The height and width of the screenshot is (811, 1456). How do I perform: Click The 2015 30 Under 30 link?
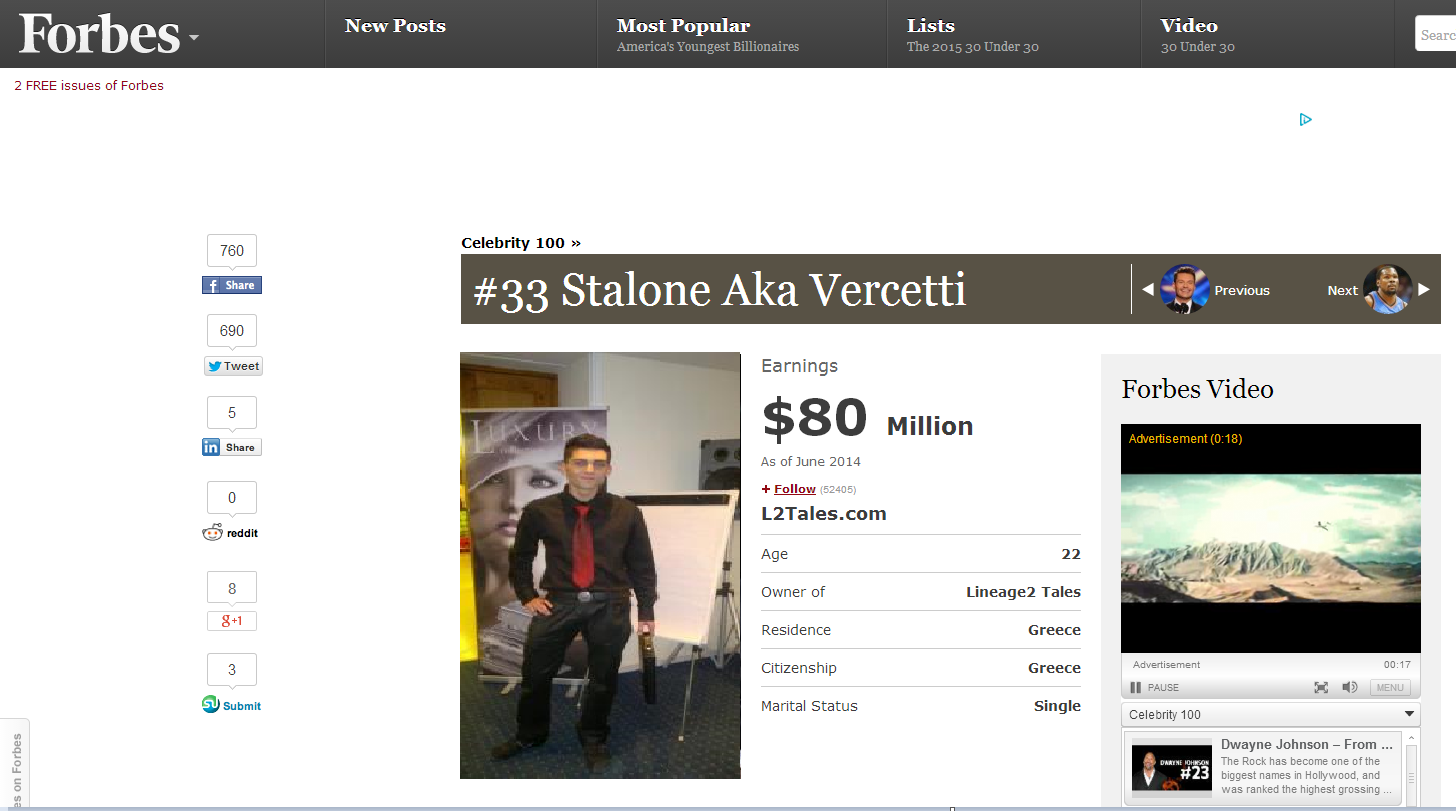click(x=972, y=47)
